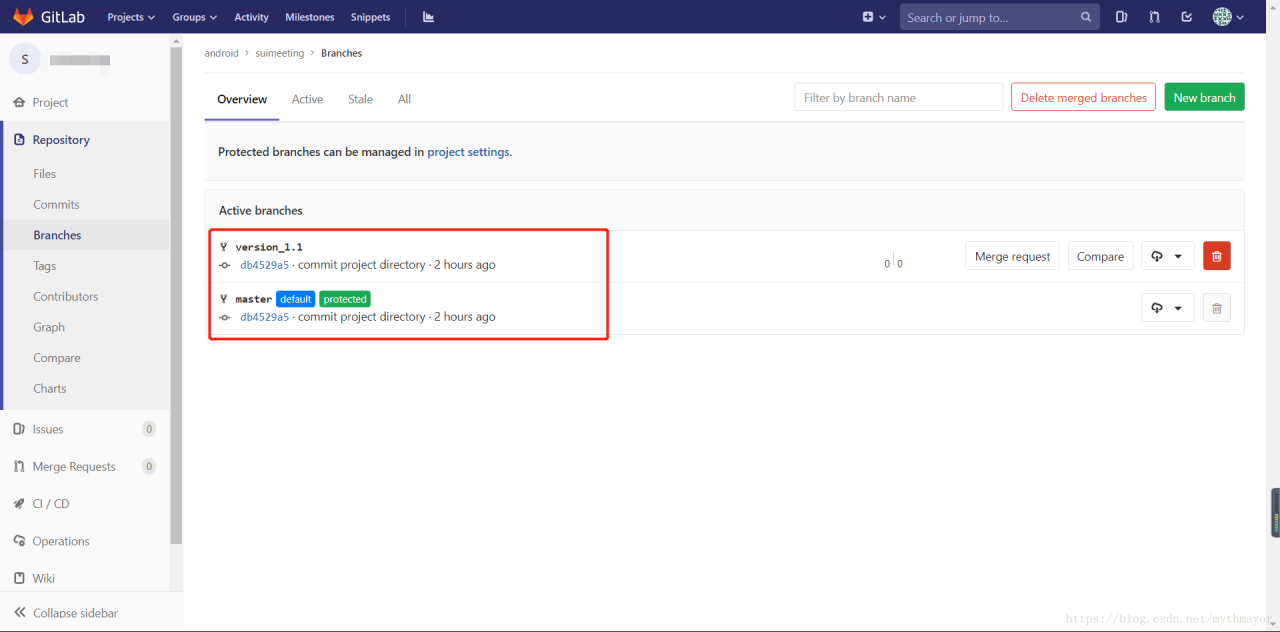Open Merge Requests in the sidebar

[74, 466]
